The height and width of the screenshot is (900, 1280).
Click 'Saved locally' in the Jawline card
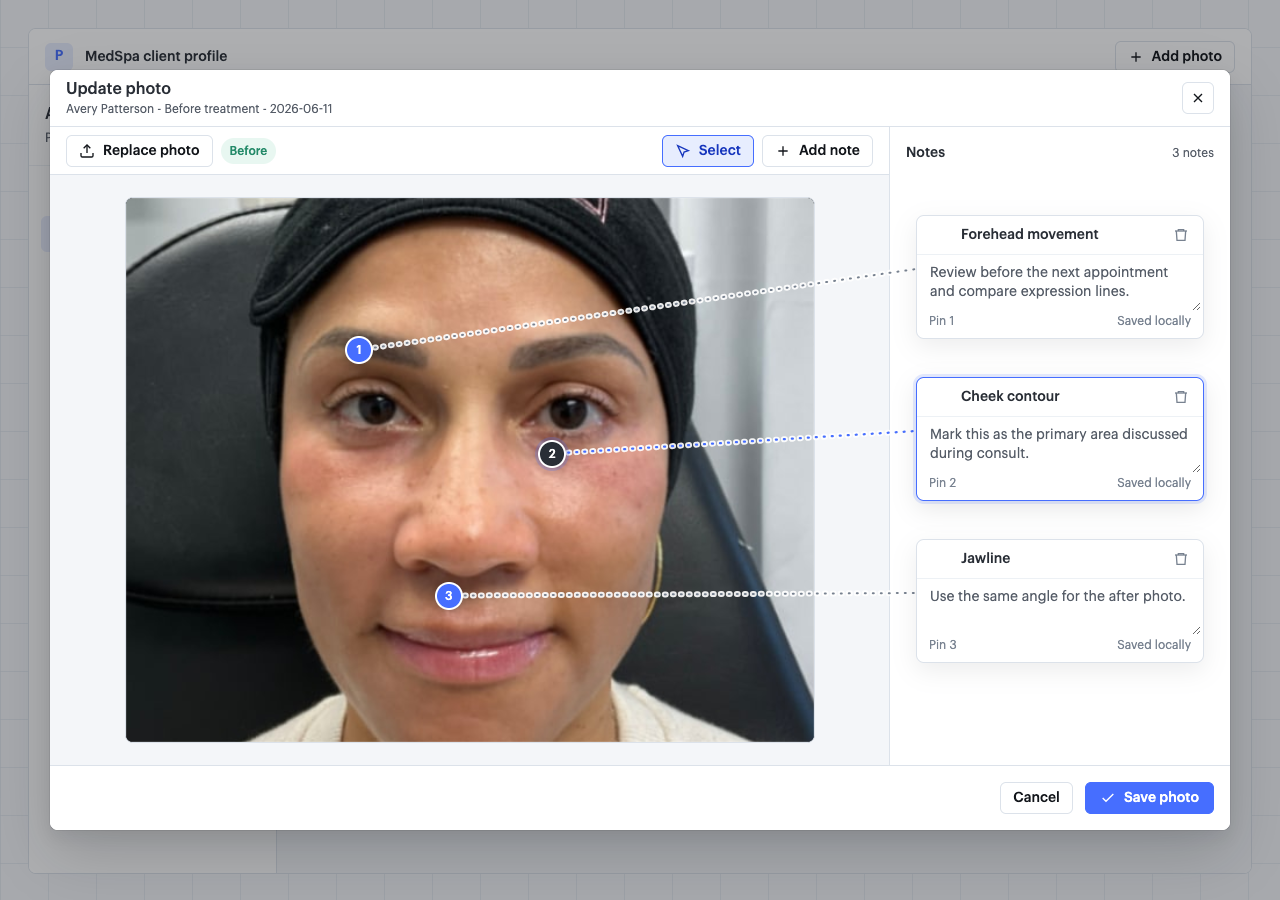click(x=1154, y=645)
